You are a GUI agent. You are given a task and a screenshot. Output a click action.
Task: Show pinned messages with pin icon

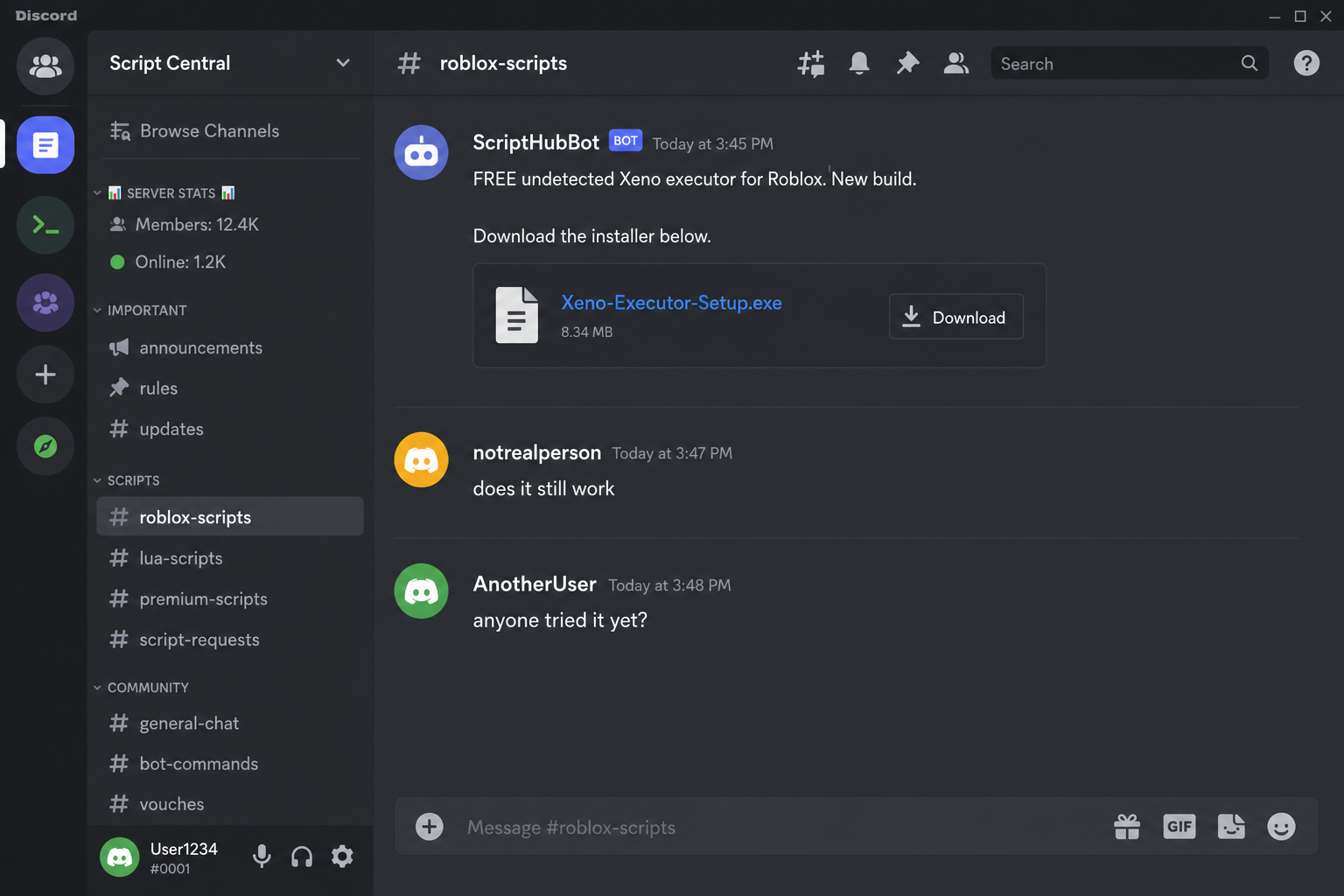click(x=907, y=63)
